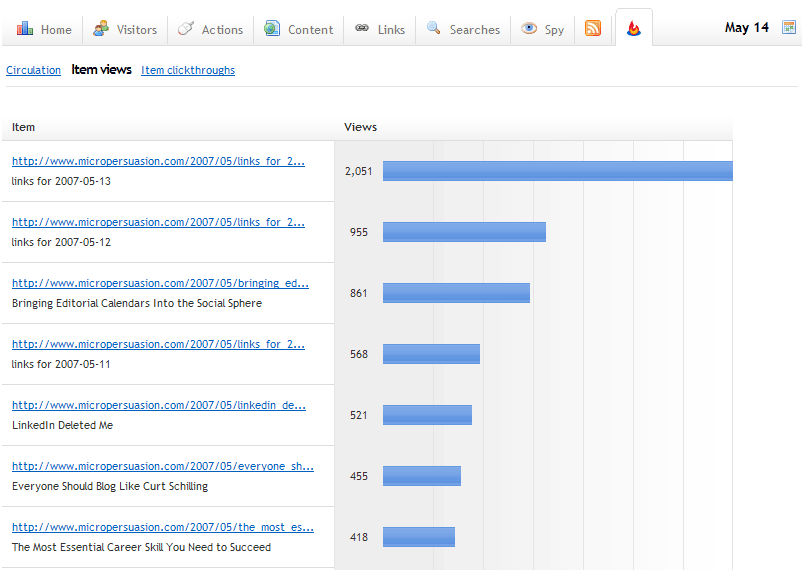
Task: Click the 'links for 2007-05-12' title
Action: (61, 242)
